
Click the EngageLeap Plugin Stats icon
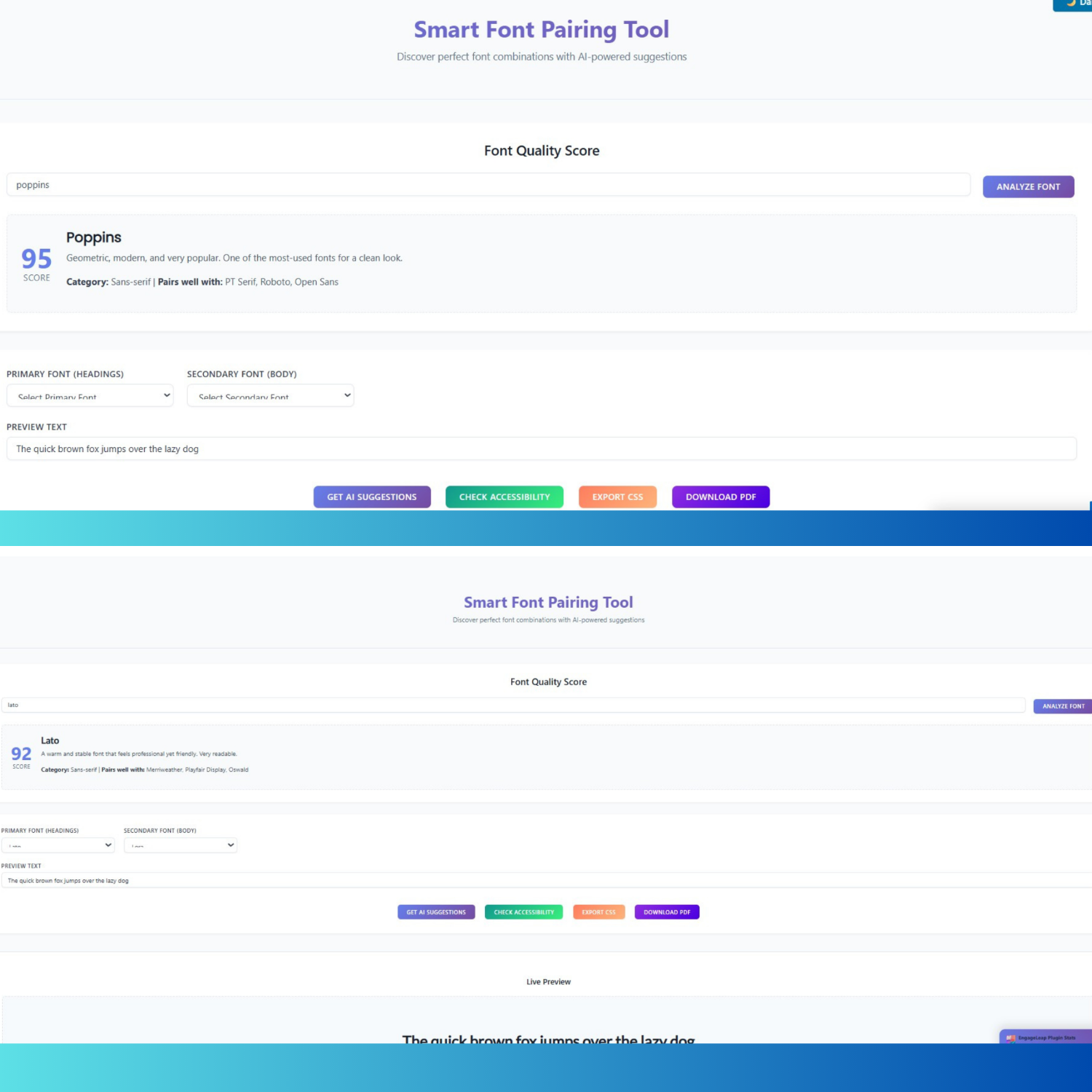coord(1010,1037)
